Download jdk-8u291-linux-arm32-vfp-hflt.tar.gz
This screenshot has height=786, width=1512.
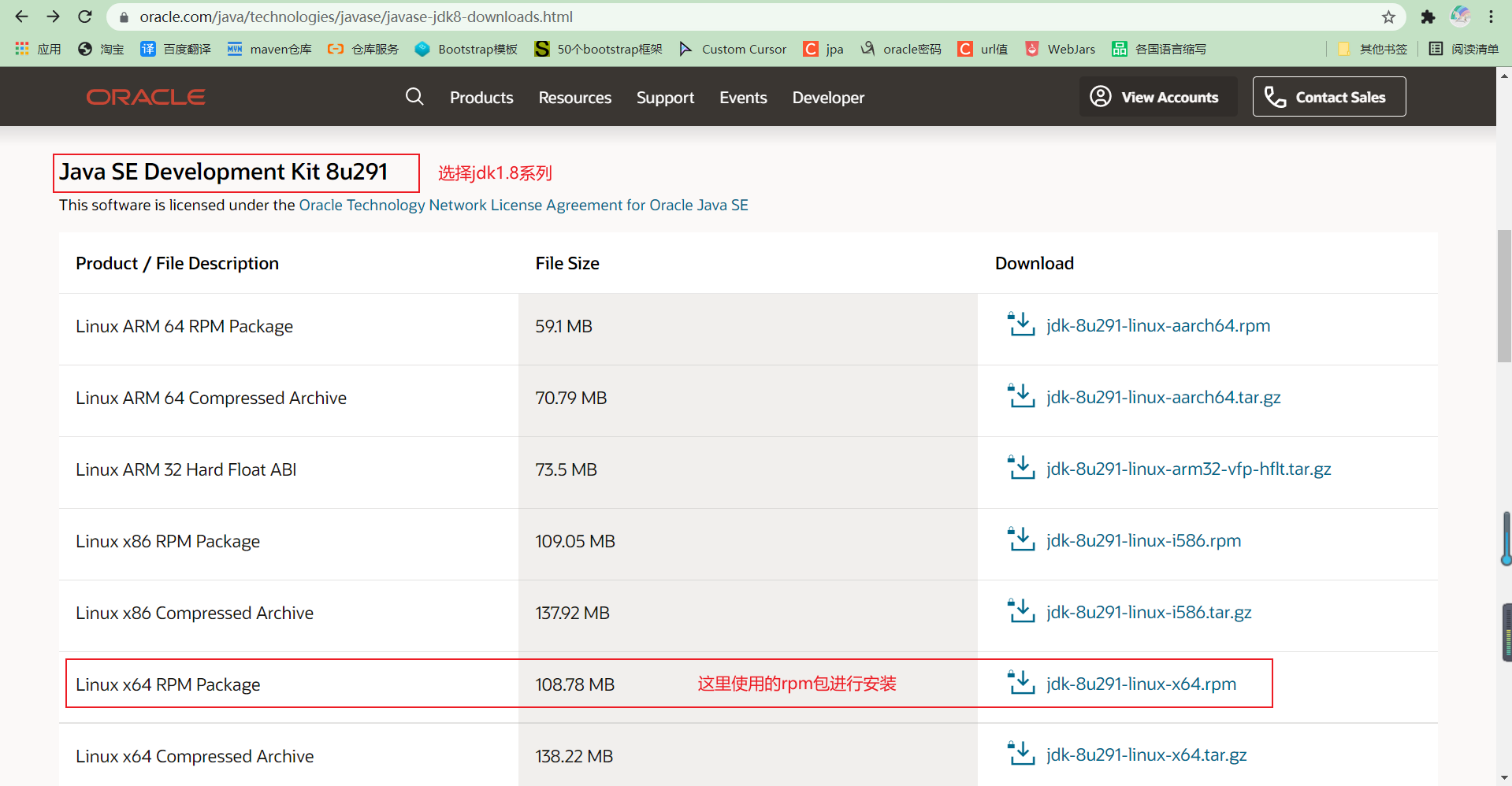pos(1189,469)
